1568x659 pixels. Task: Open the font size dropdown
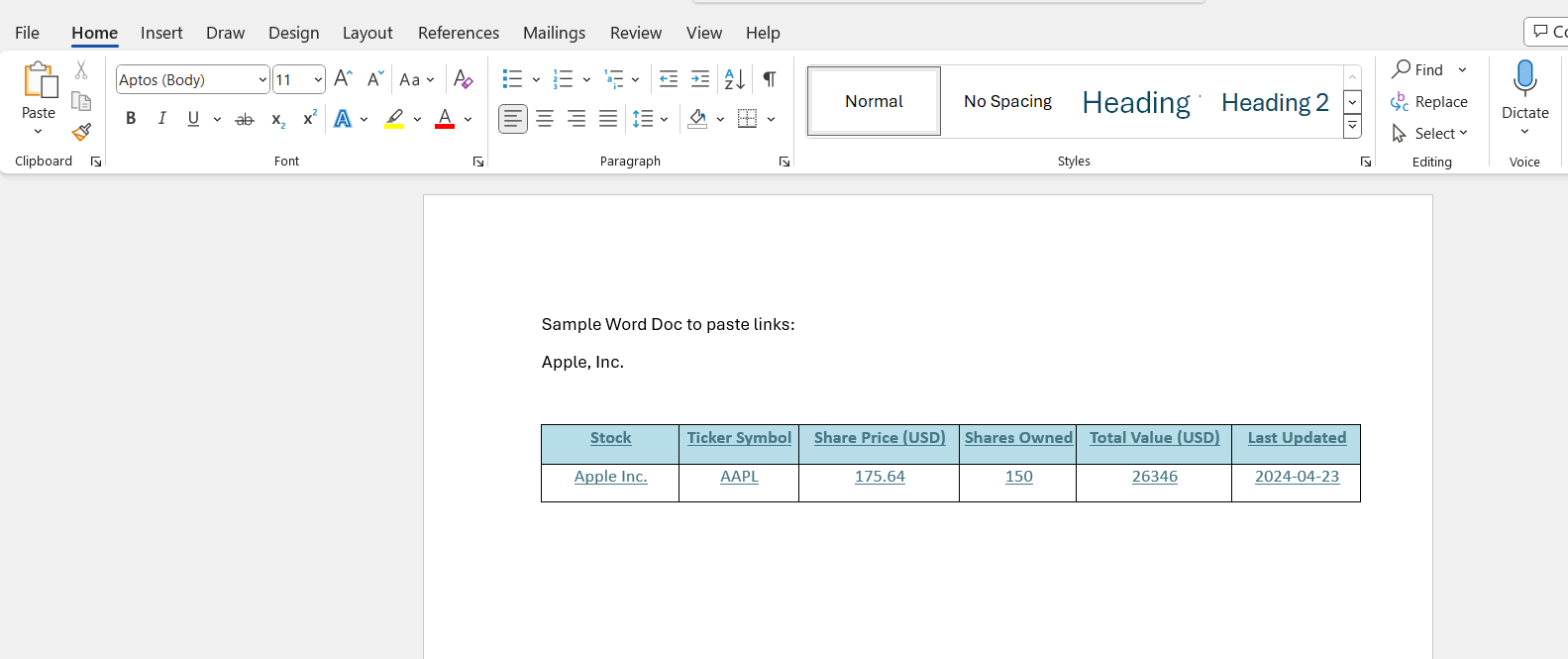[x=318, y=79]
